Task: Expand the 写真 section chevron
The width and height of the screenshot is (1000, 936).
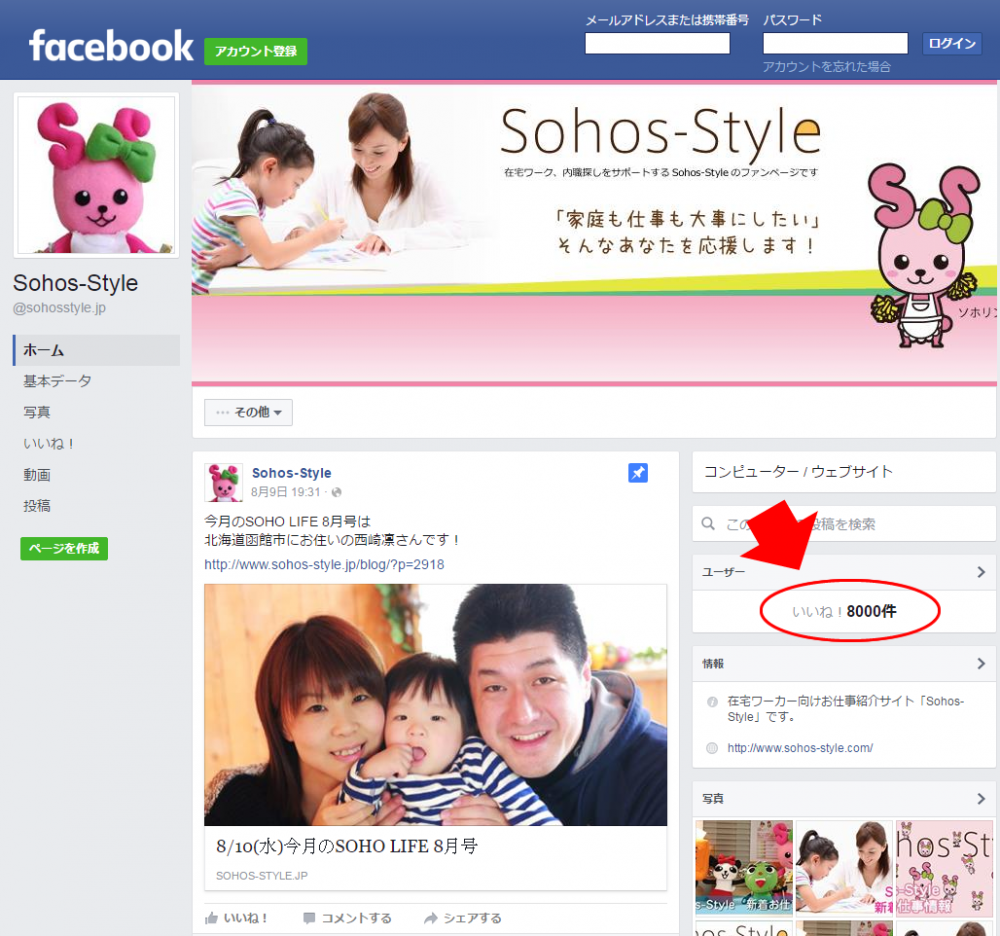Action: [x=982, y=799]
